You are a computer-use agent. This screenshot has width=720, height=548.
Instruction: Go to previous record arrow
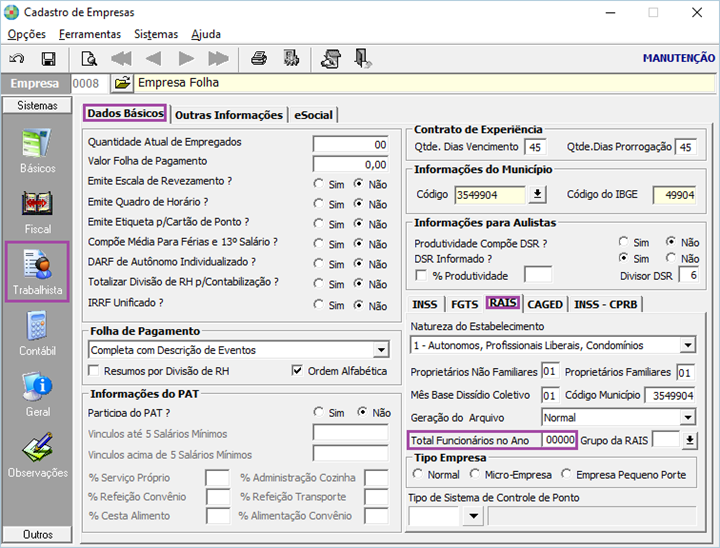point(153,59)
